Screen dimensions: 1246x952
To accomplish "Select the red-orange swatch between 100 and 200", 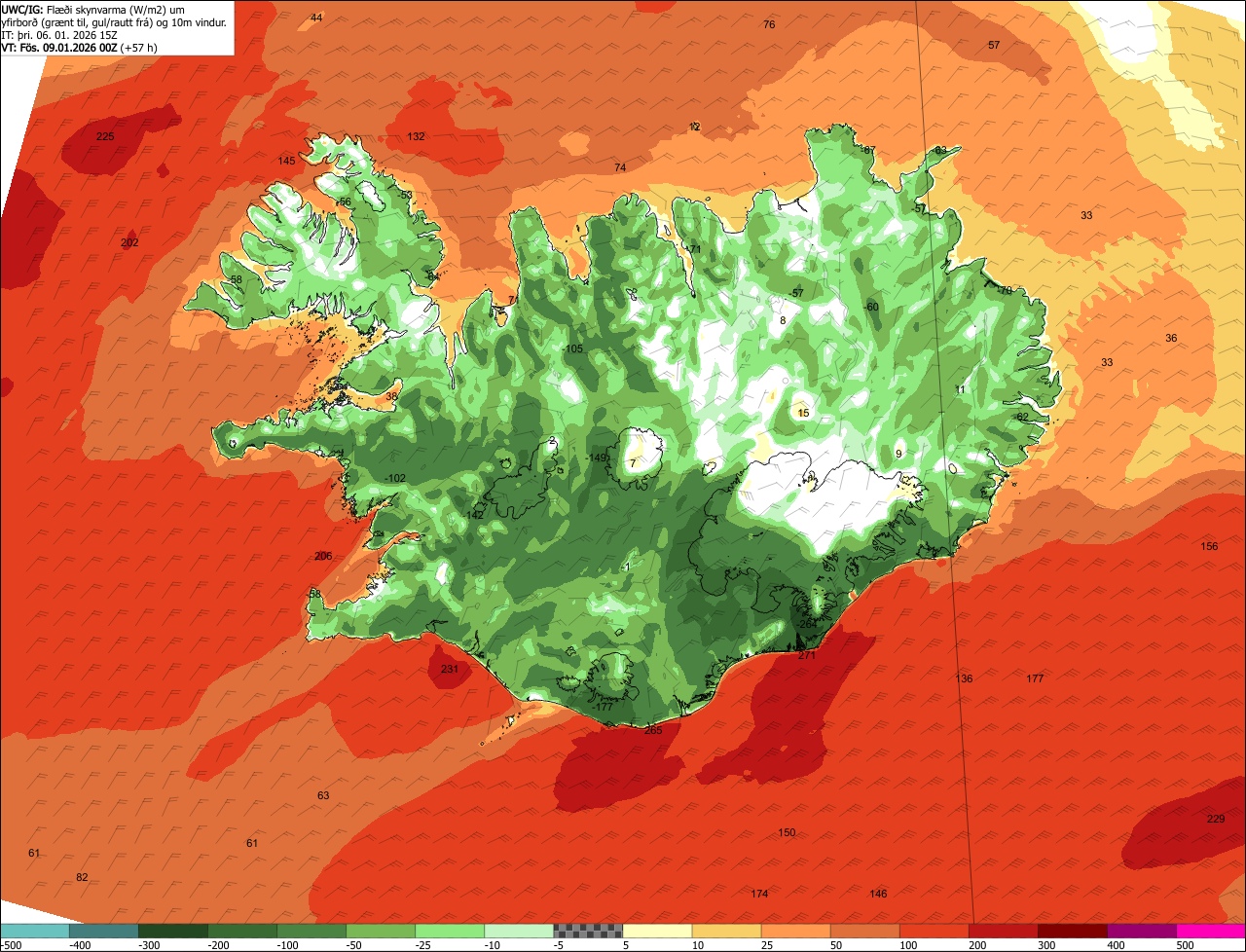I will tap(934, 931).
